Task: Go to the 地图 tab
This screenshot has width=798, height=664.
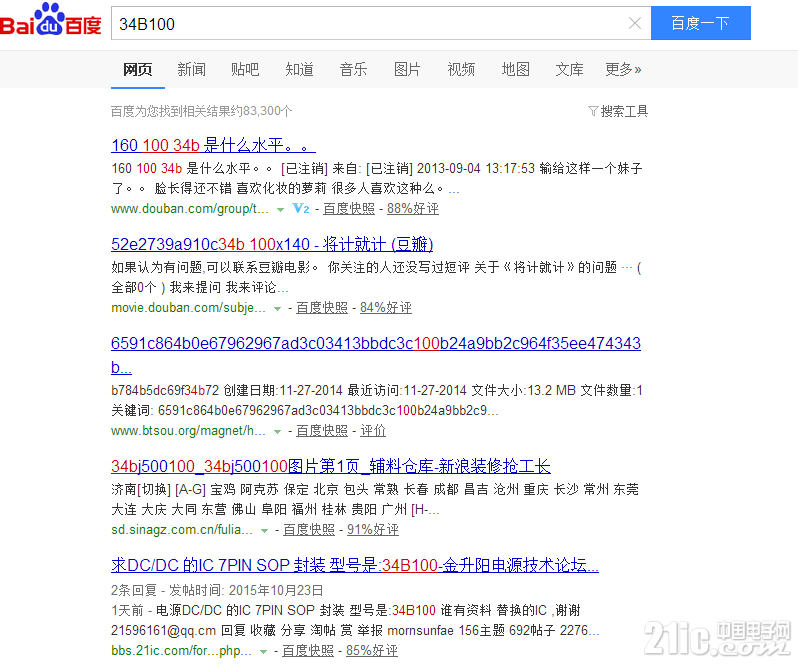Action: point(516,69)
